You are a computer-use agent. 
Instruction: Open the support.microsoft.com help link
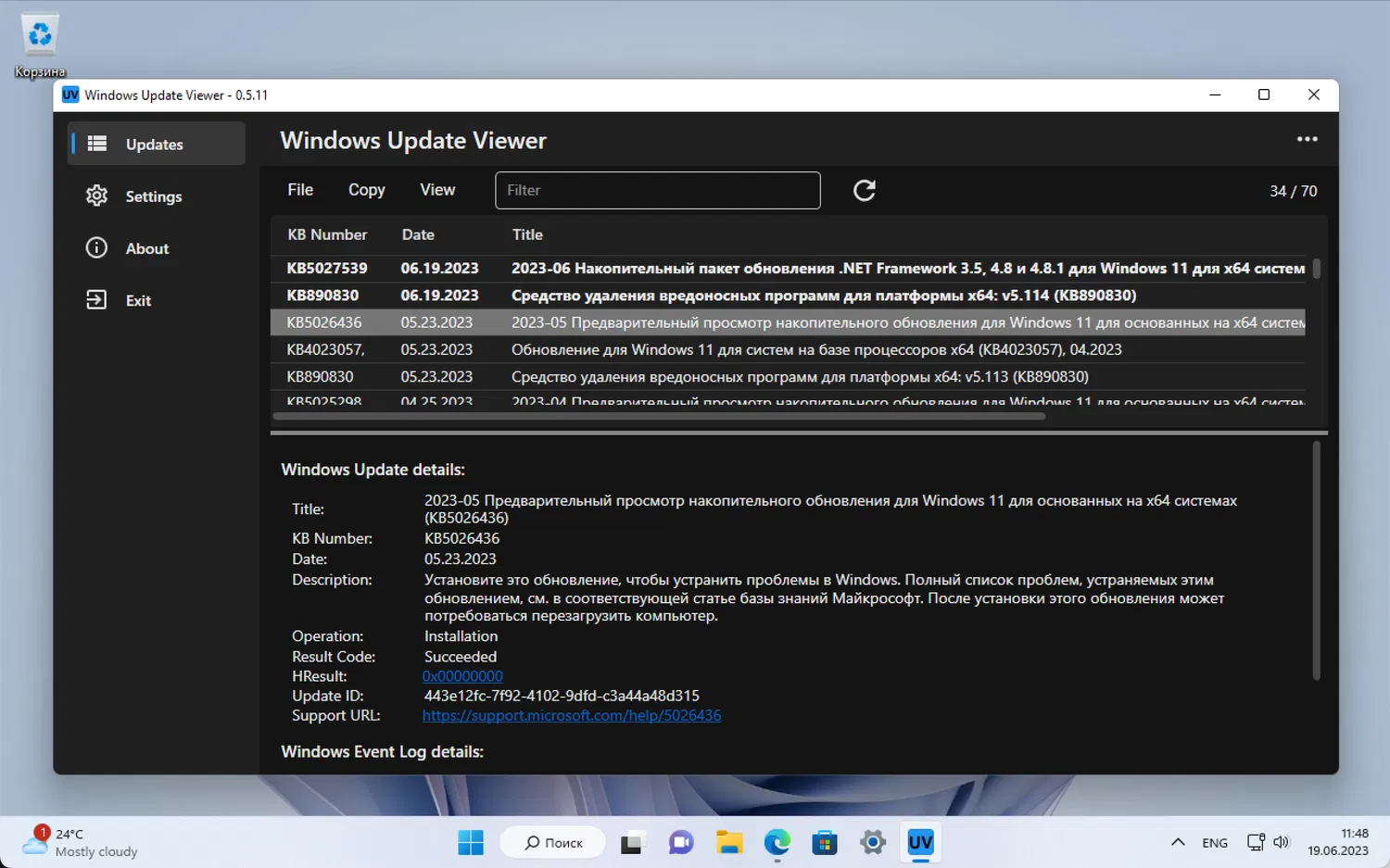[x=572, y=715]
